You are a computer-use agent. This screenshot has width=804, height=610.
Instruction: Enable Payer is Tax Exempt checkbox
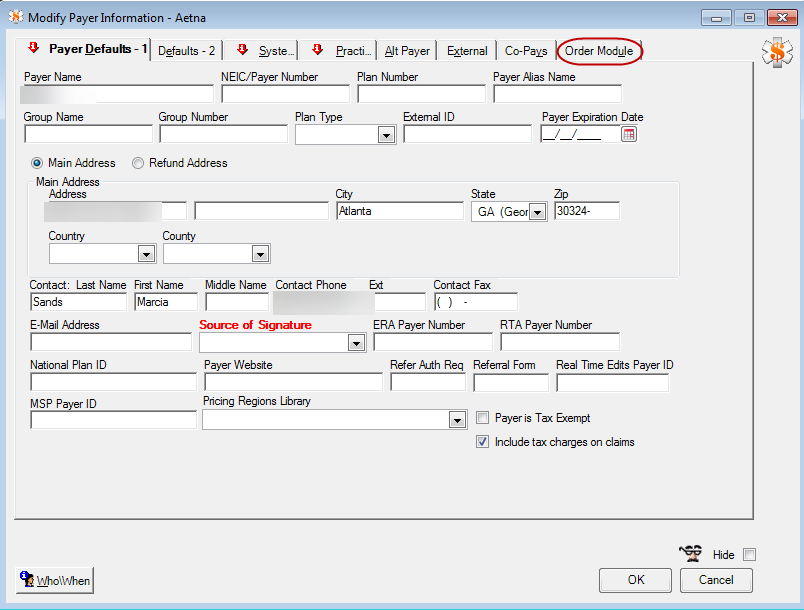pos(483,418)
